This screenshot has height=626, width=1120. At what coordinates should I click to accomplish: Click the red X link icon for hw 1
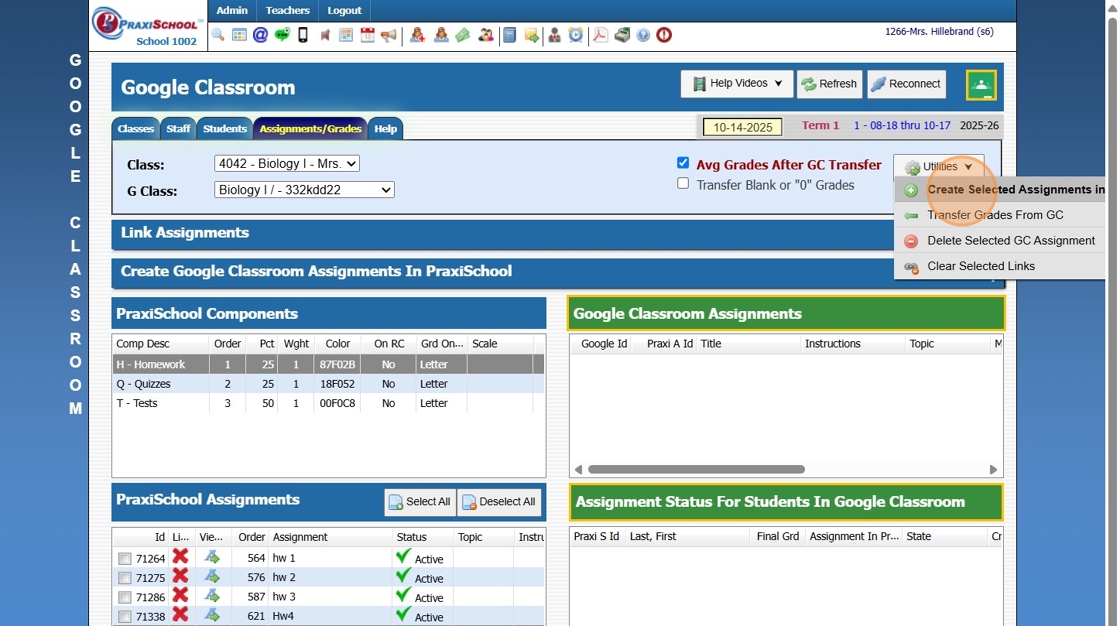coord(180,557)
